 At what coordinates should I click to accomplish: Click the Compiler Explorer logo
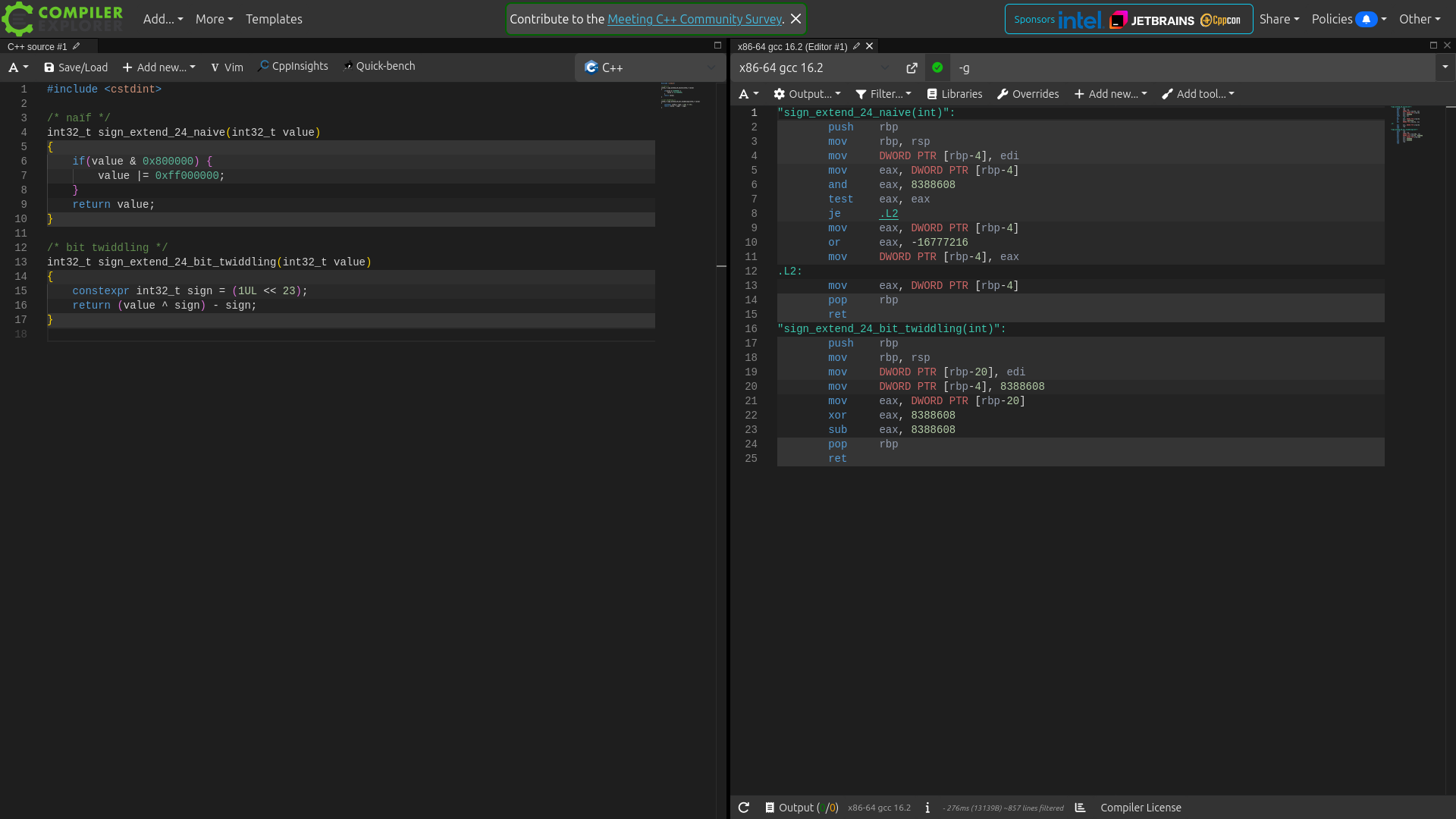click(x=62, y=19)
